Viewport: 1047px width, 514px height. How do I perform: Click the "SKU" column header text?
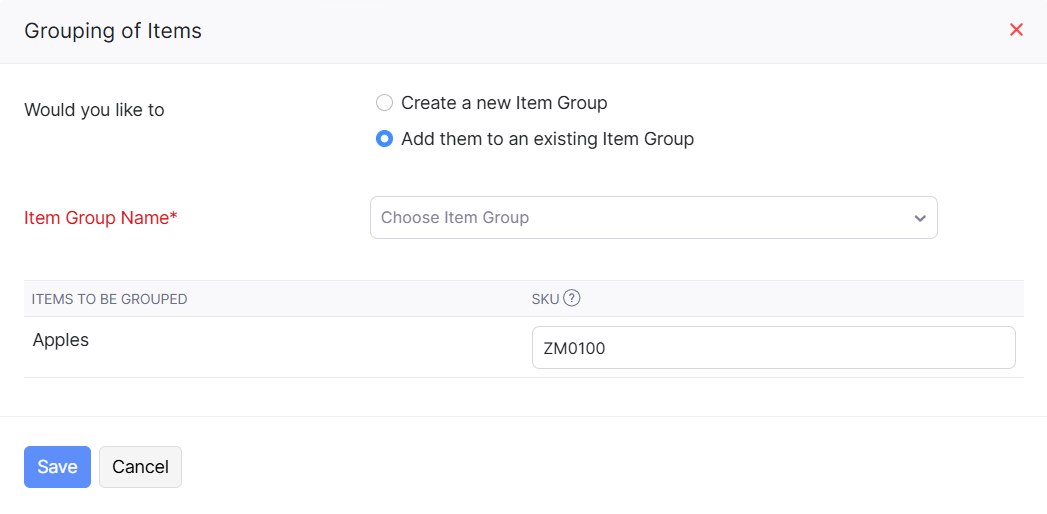pos(545,299)
